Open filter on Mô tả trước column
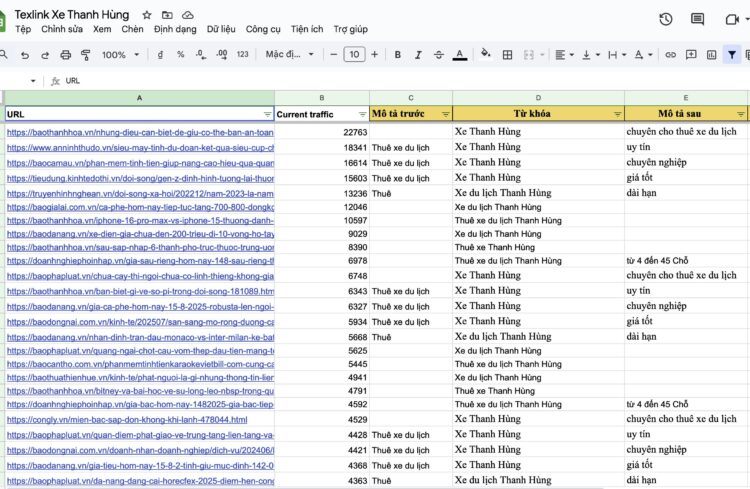750x489 pixels. 445,114
